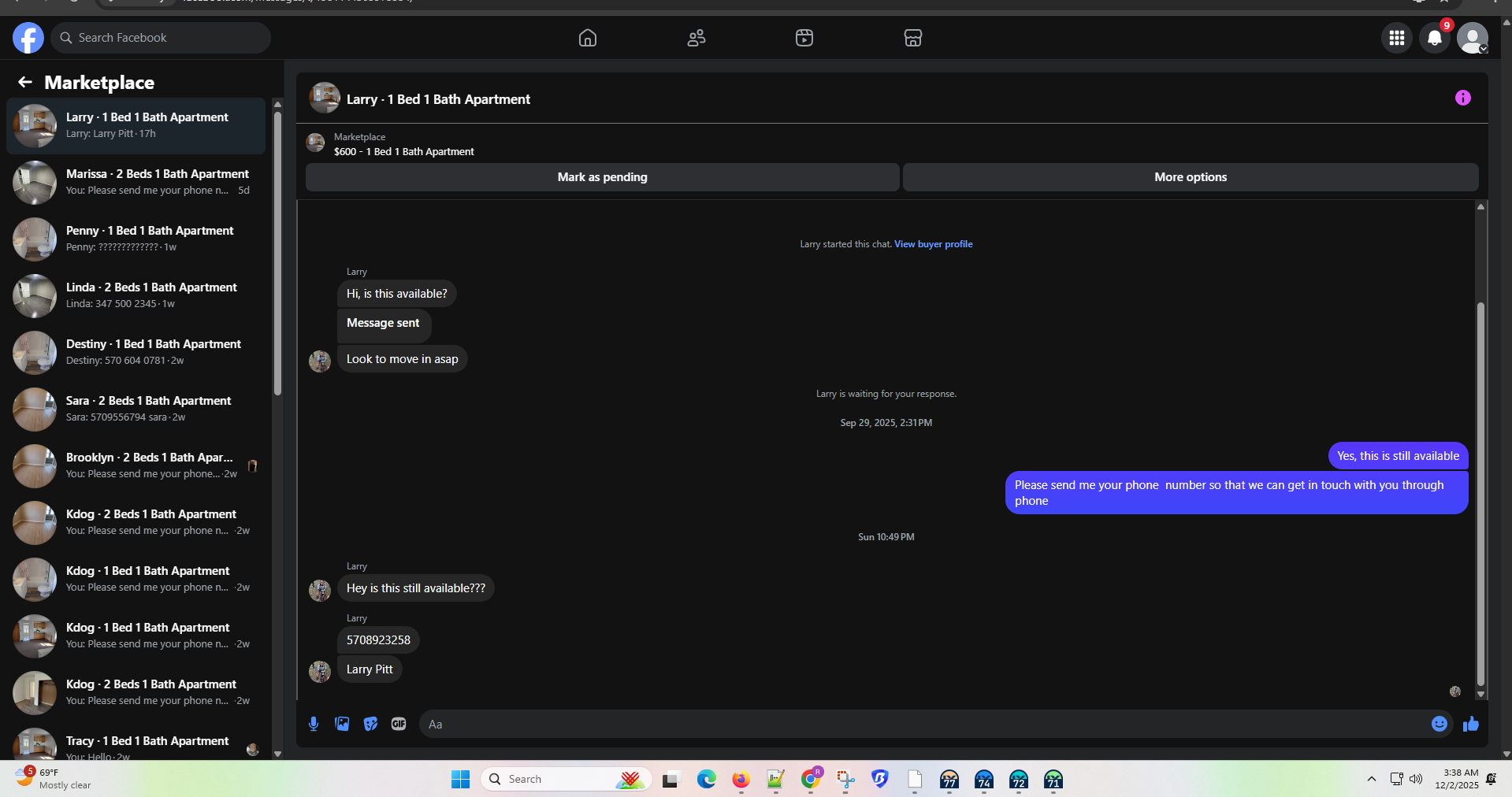The image size is (1512, 797).
Task: Choose a sticker
Action: point(370,724)
